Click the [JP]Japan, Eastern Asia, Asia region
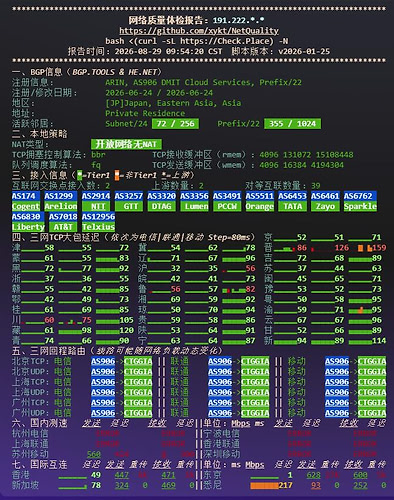Screen dimensions: 394x500 pos(173,103)
